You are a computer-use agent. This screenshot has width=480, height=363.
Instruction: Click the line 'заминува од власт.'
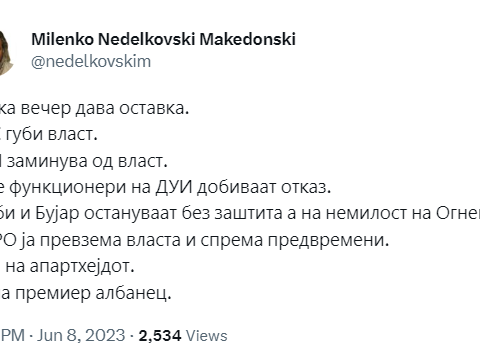83,161
